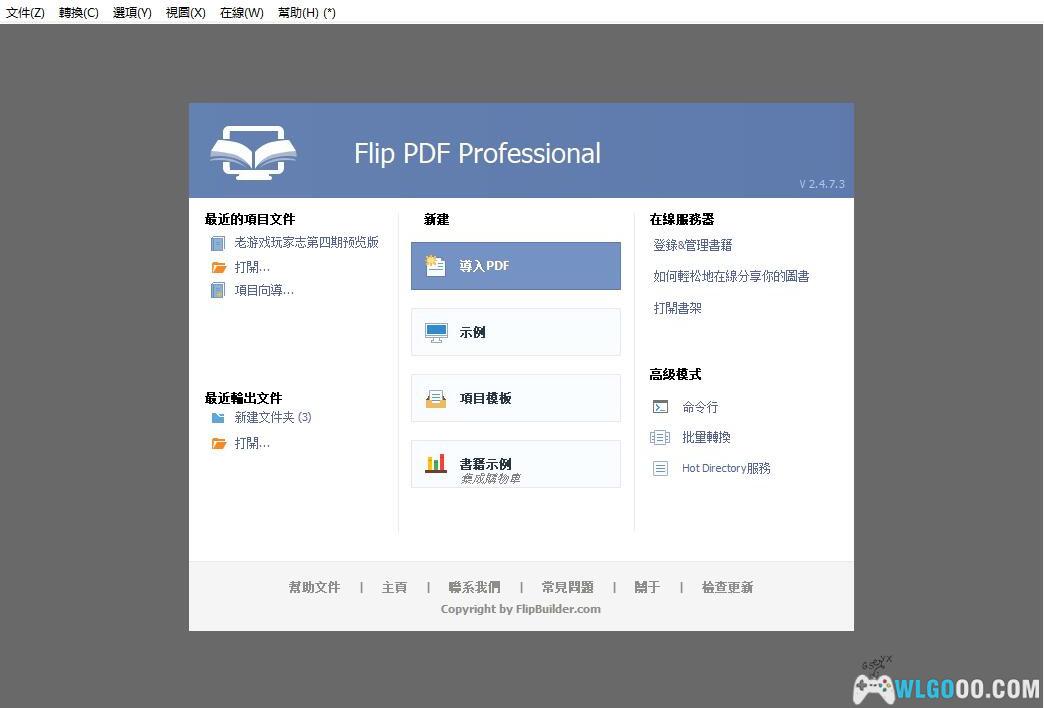Click the 書籍示例 chart icon
The width and height of the screenshot is (1044, 708).
point(436,463)
